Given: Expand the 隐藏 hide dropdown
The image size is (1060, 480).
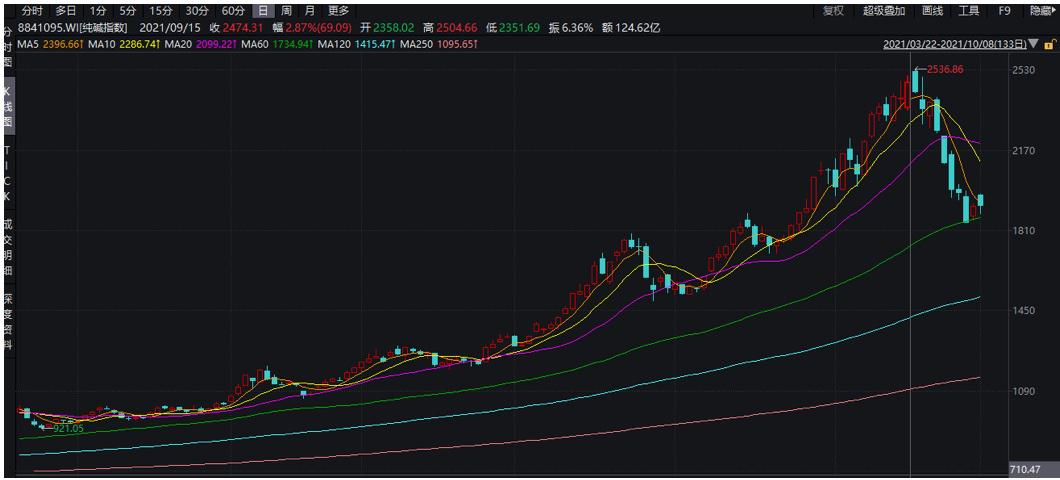Looking at the screenshot, I should [1040, 10].
